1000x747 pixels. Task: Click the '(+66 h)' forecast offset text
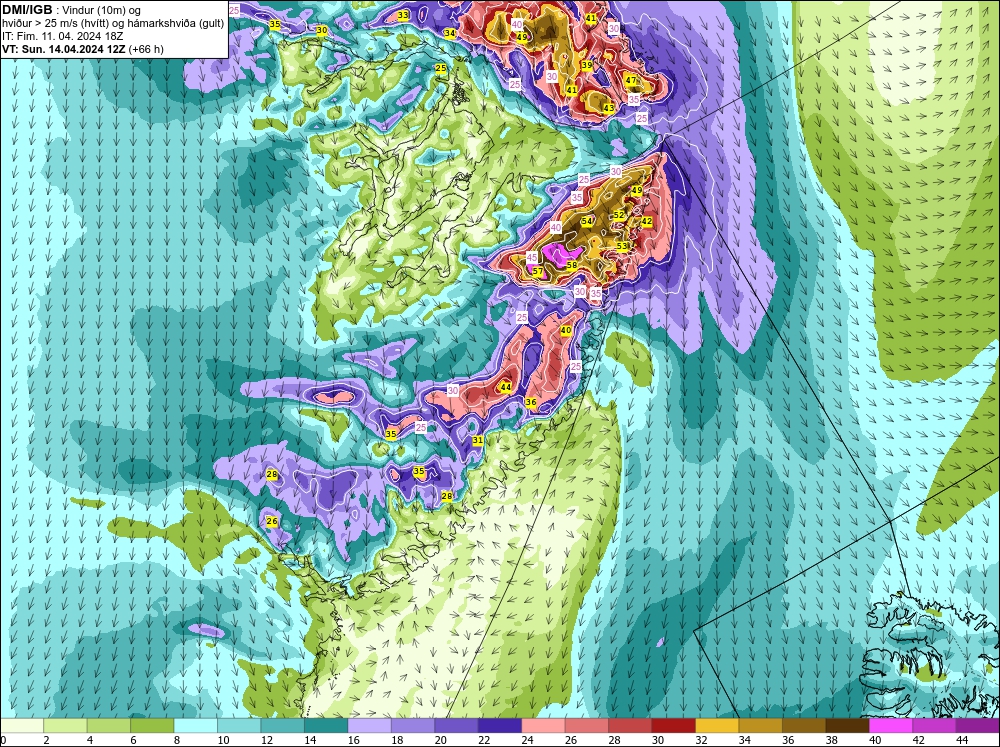coord(146,49)
